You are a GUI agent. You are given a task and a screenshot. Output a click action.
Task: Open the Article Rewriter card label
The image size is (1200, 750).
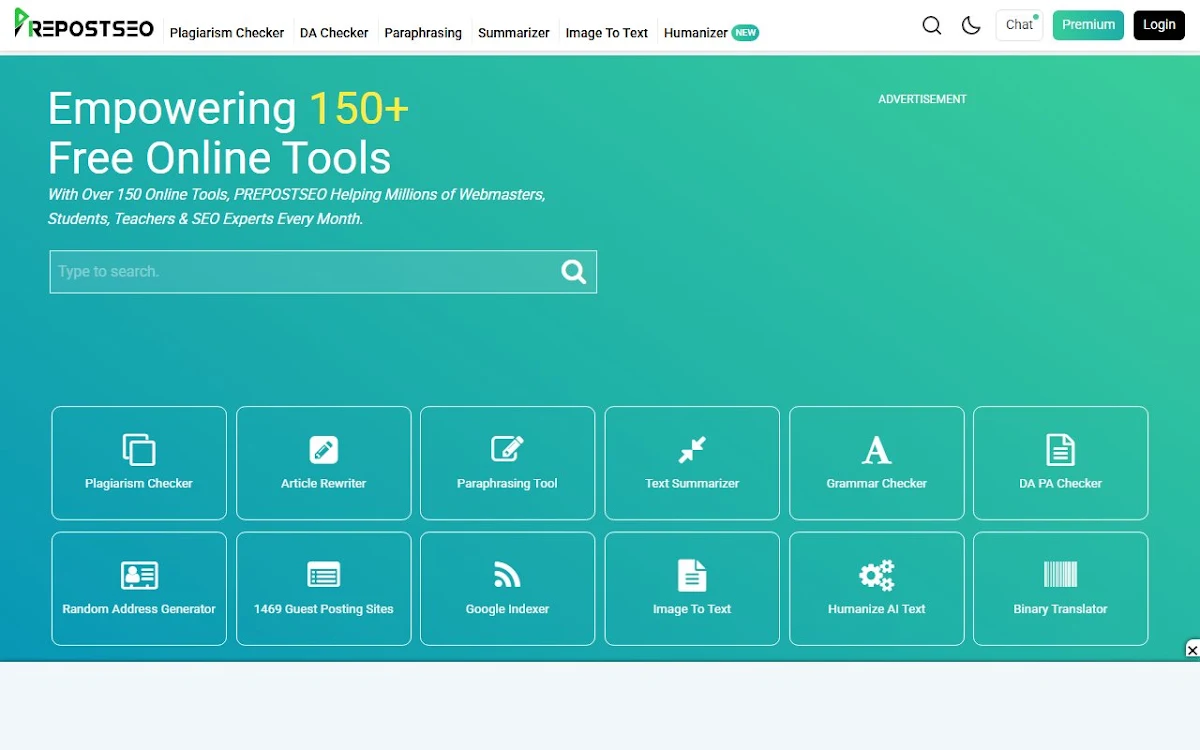pyautogui.click(x=323, y=483)
